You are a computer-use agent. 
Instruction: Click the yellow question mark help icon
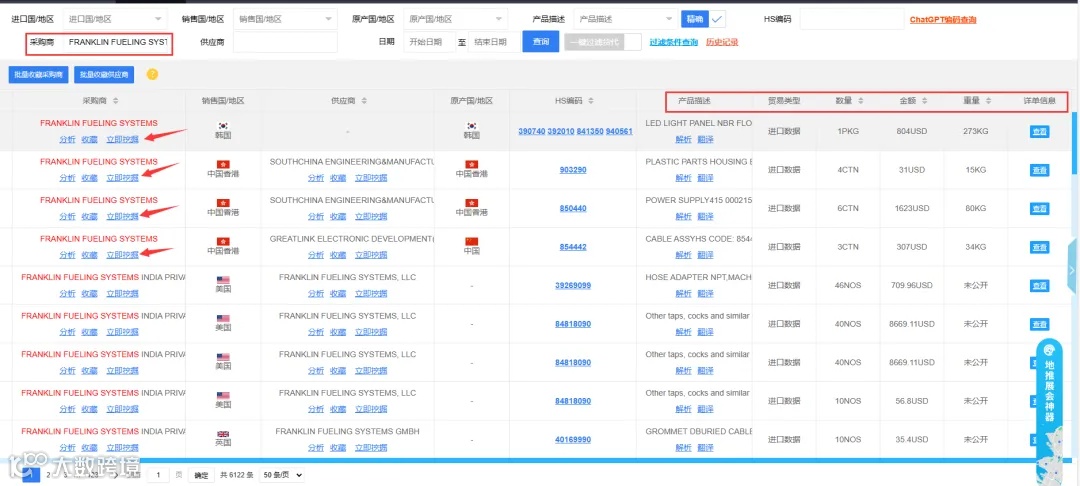(x=152, y=74)
